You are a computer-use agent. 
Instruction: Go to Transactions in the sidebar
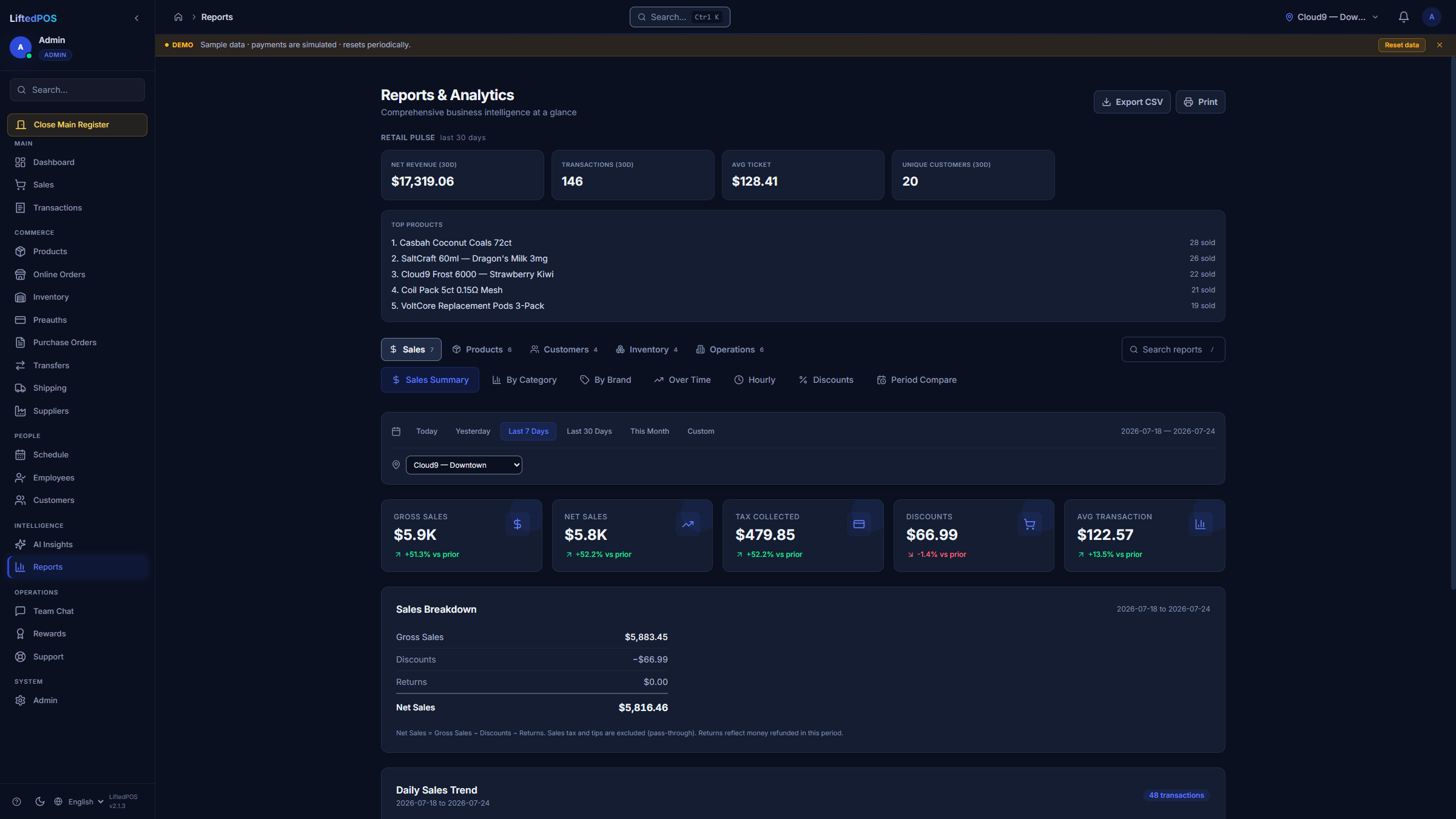[77, 207]
